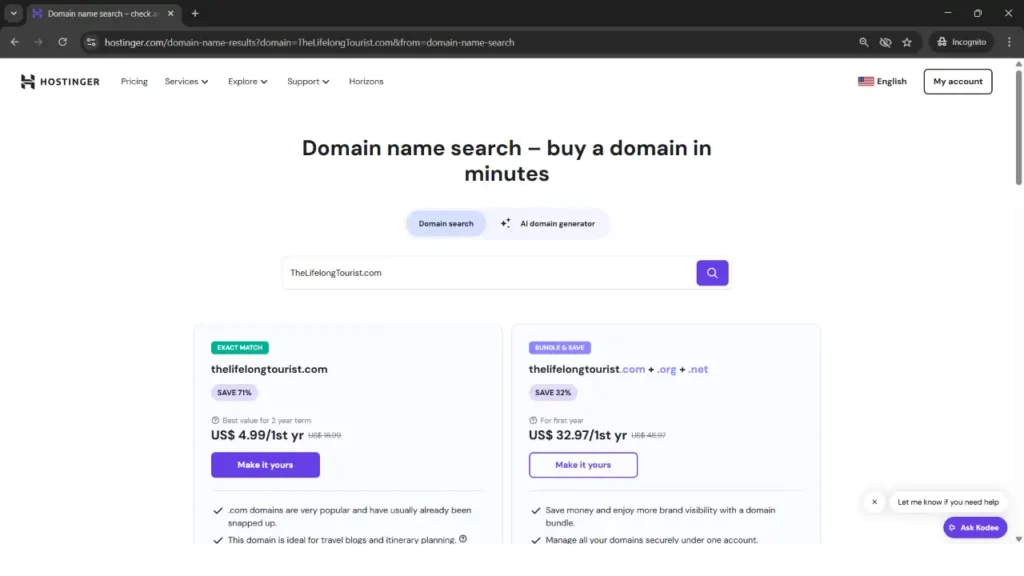Select the Domain search tab
This screenshot has width=1024, height=576.
click(x=446, y=224)
